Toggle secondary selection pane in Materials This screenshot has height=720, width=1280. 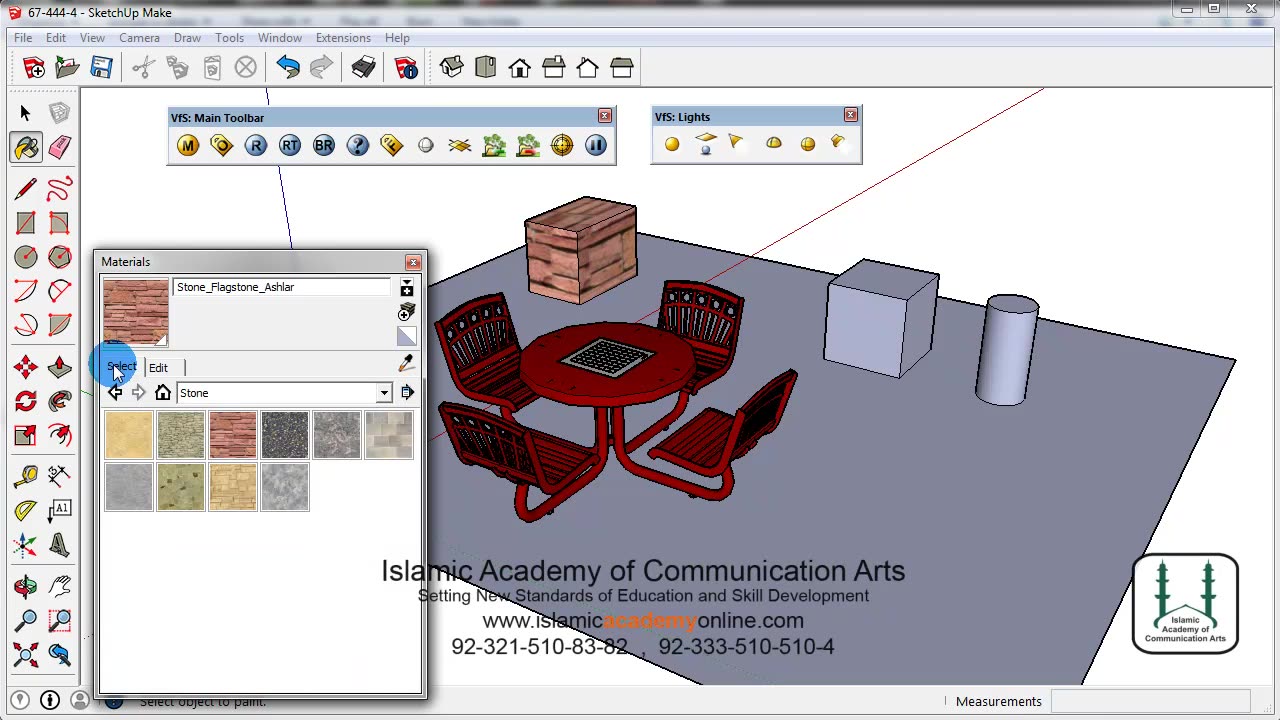coord(407,288)
